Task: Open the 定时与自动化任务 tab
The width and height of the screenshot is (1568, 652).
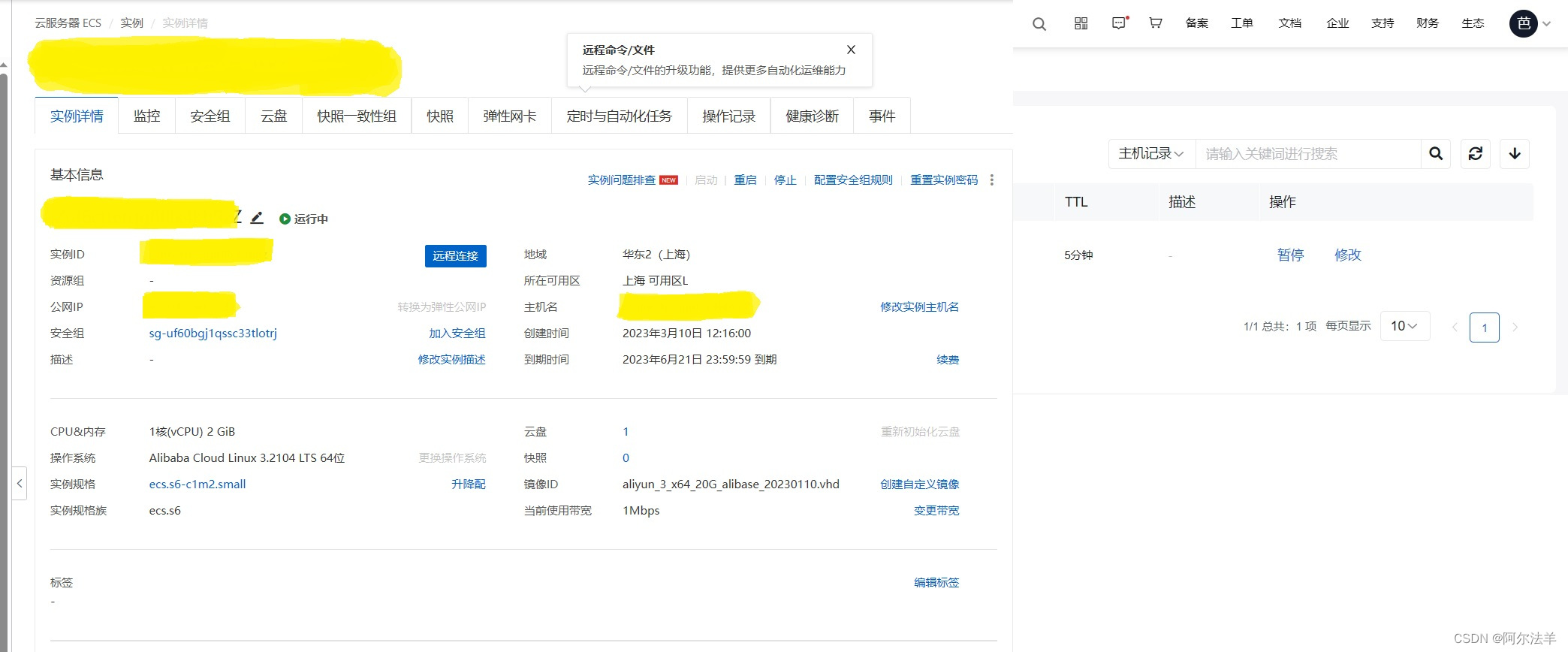Action: pyautogui.click(x=620, y=116)
